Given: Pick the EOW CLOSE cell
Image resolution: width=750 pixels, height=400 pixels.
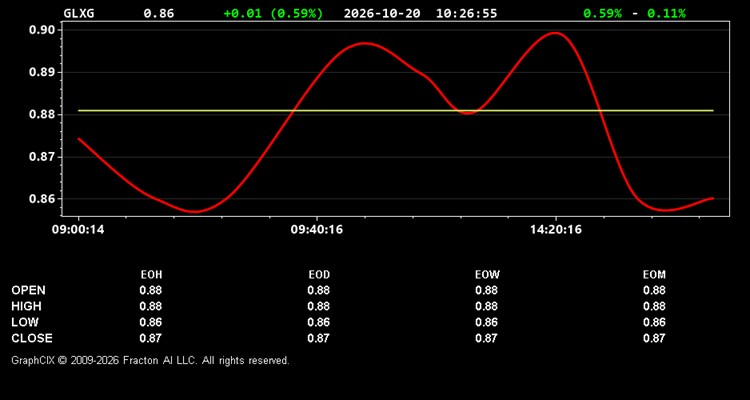Looking at the screenshot, I should [486, 338].
